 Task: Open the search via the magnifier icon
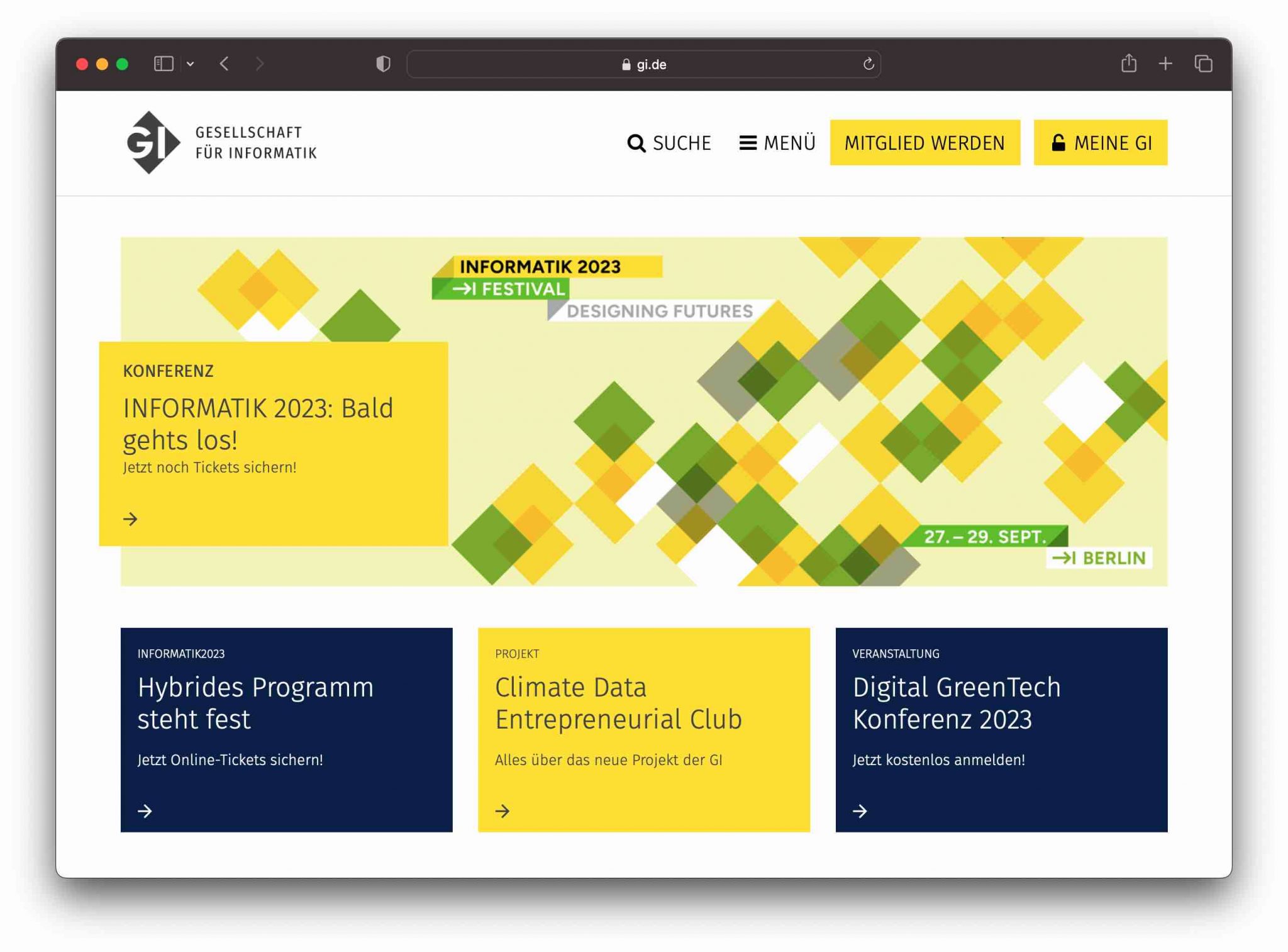(x=636, y=143)
